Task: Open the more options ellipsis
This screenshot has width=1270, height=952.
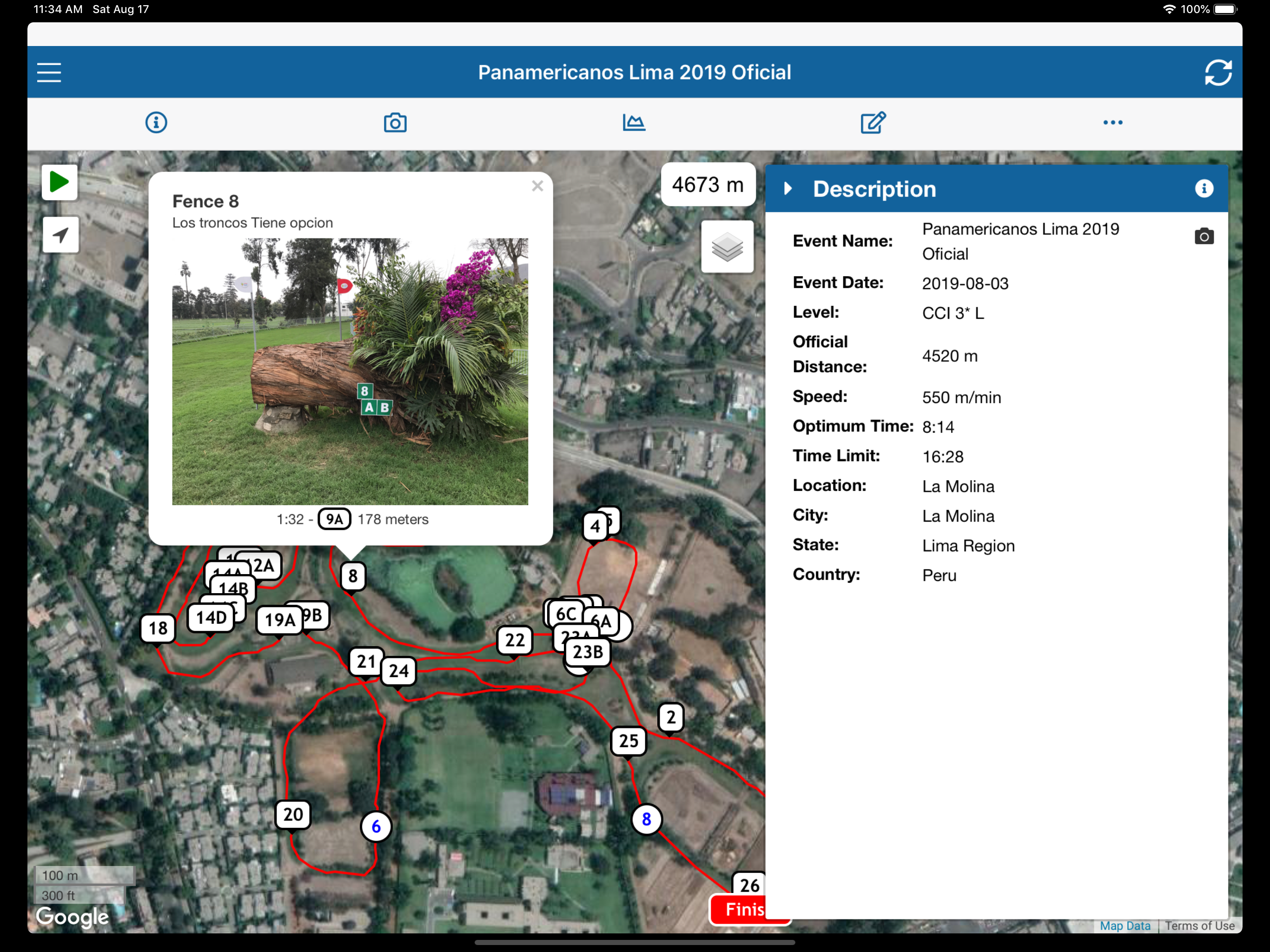Action: 1113,122
